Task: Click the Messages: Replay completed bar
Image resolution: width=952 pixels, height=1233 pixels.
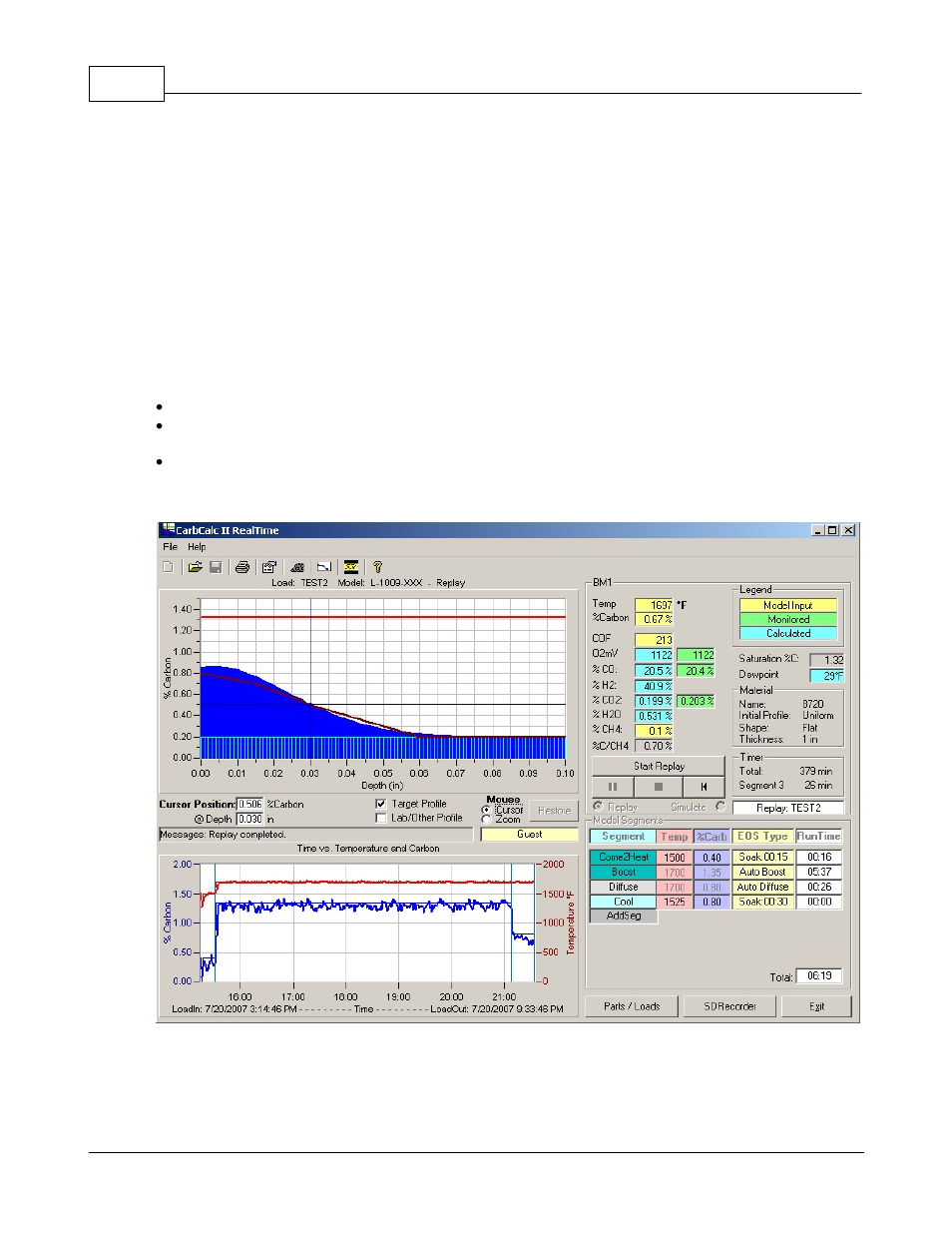Action: point(315,835)
